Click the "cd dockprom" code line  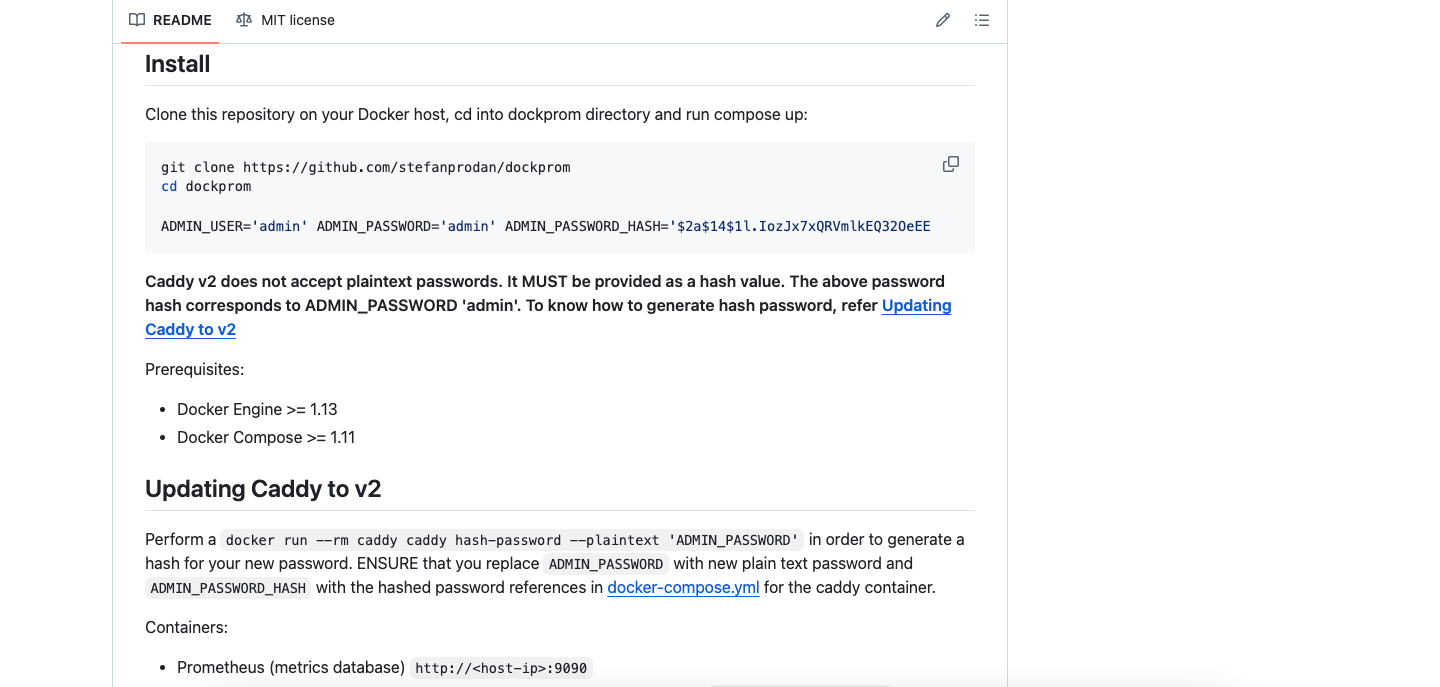click(x=206, y=186)
